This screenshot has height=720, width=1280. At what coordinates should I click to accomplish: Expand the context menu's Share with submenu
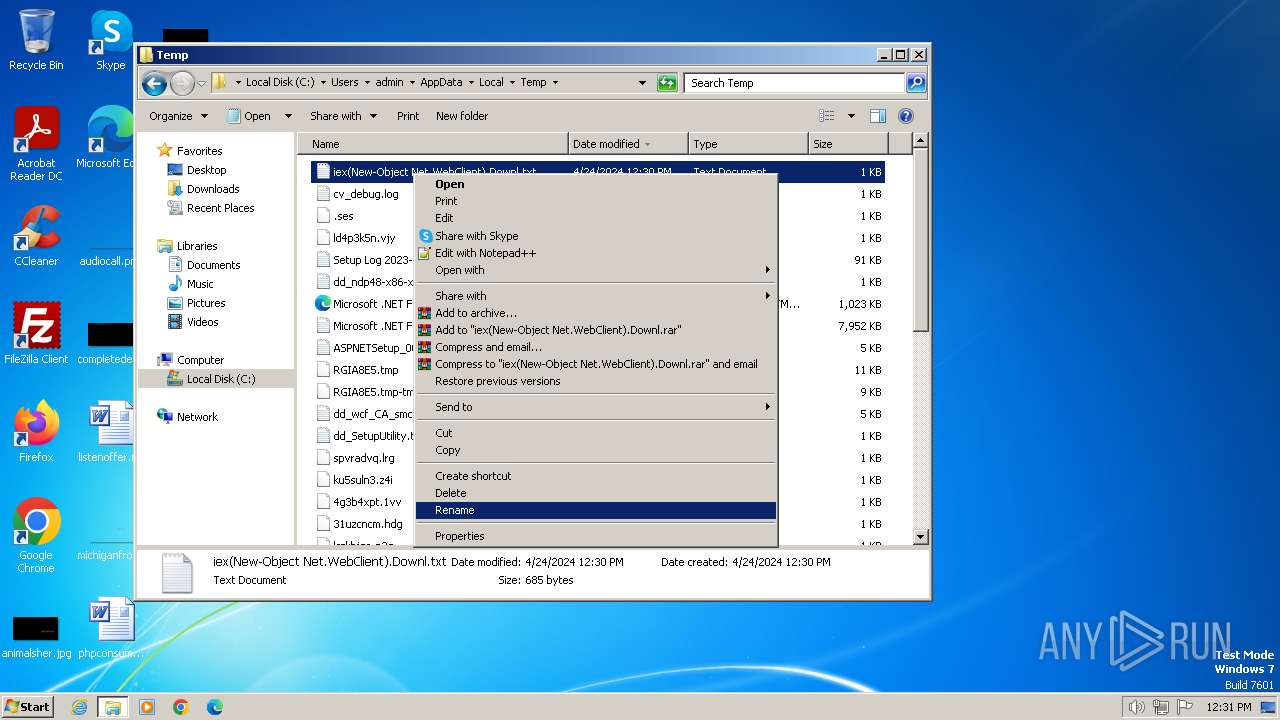595,296
